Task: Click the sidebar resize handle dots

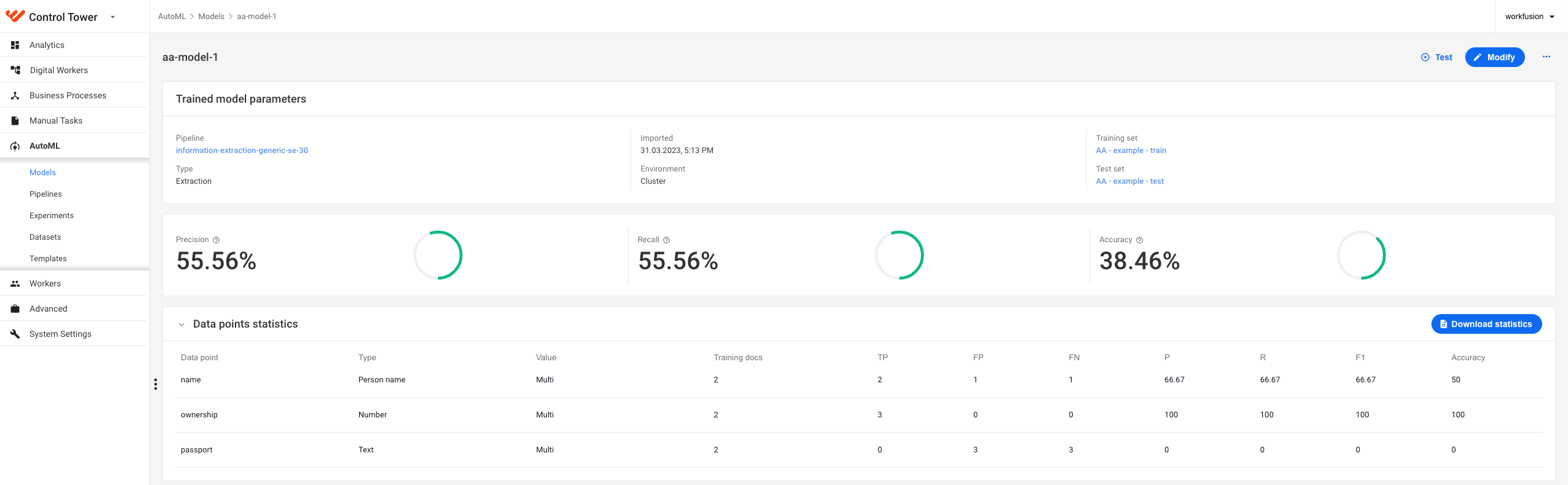Action: coord(156,384)
